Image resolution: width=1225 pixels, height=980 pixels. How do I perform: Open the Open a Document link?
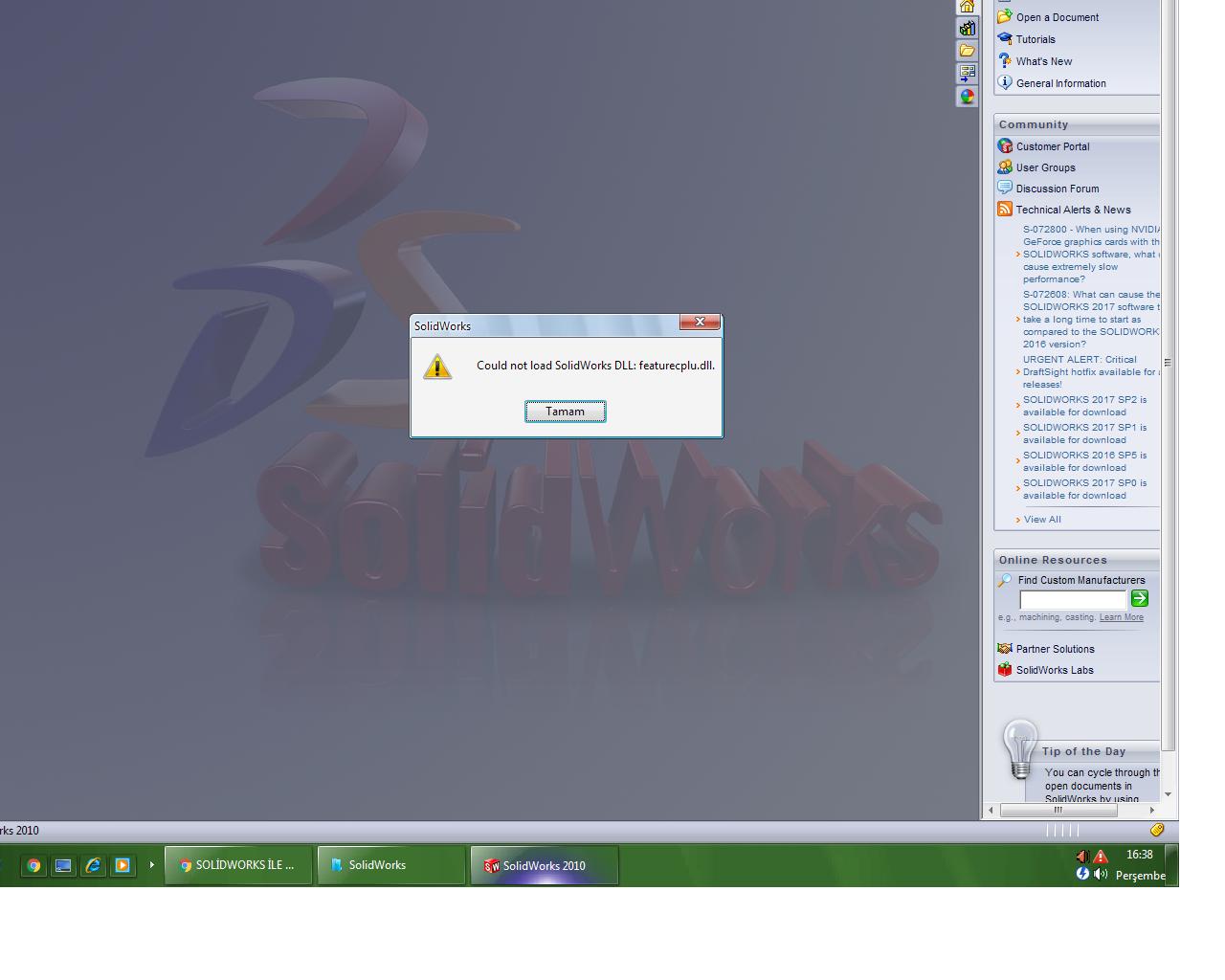(x=1058, y=17)
